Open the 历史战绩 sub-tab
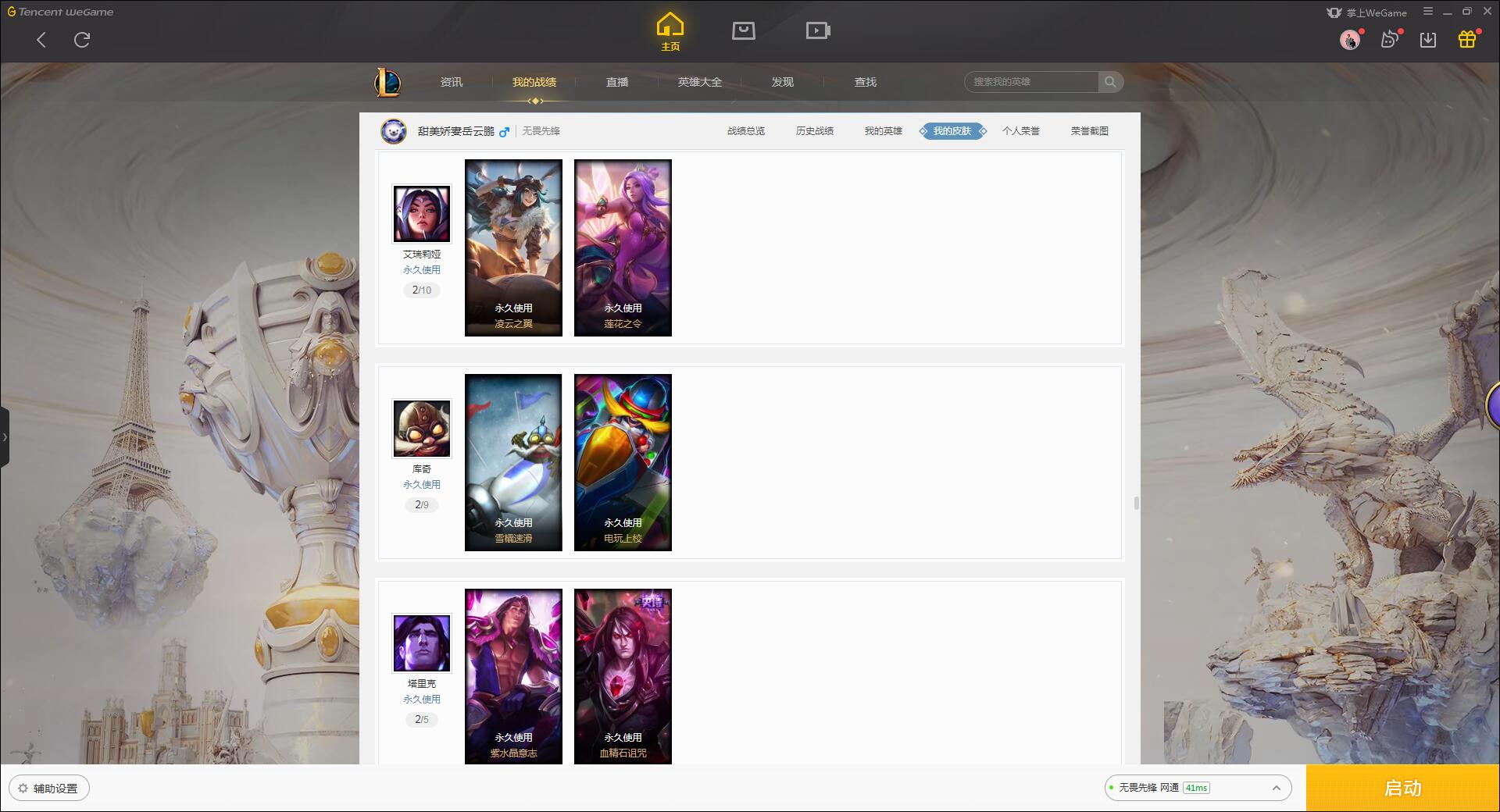 [815, 131]
